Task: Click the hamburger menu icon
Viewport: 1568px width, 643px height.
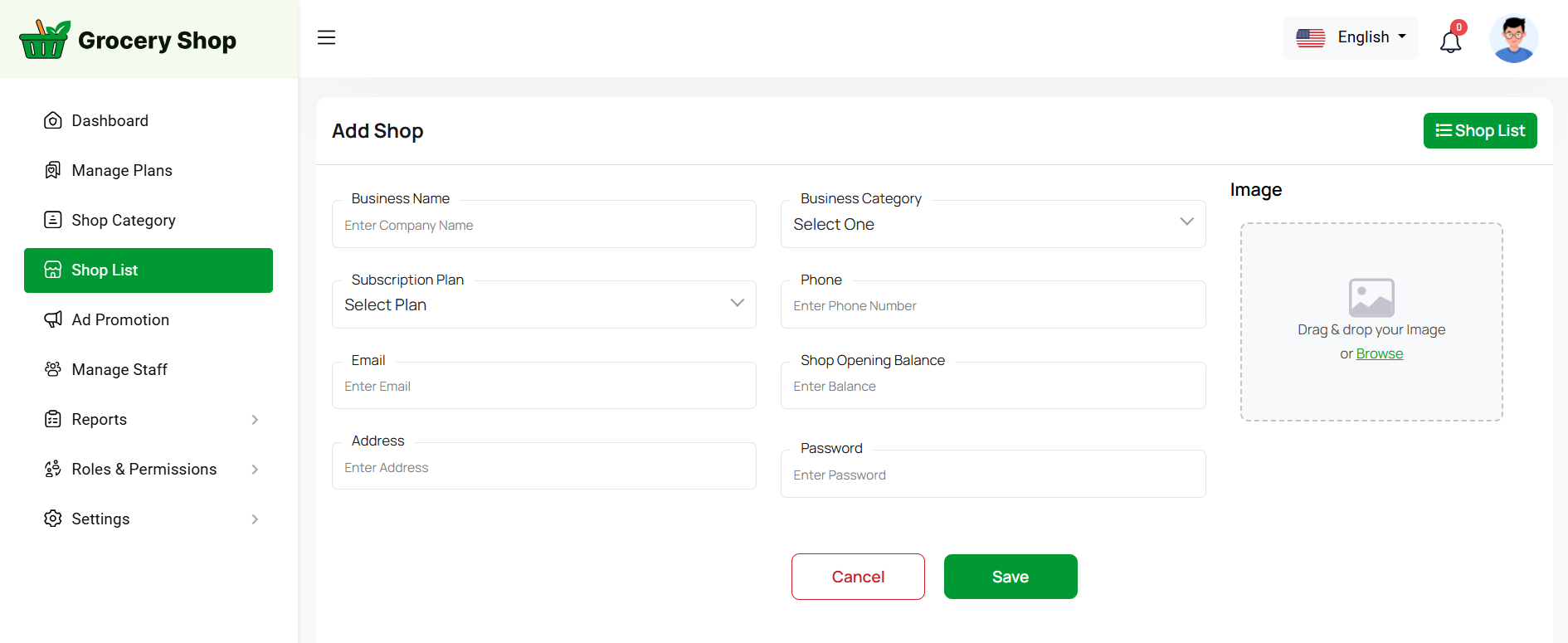Action: [x=327, y=37]
